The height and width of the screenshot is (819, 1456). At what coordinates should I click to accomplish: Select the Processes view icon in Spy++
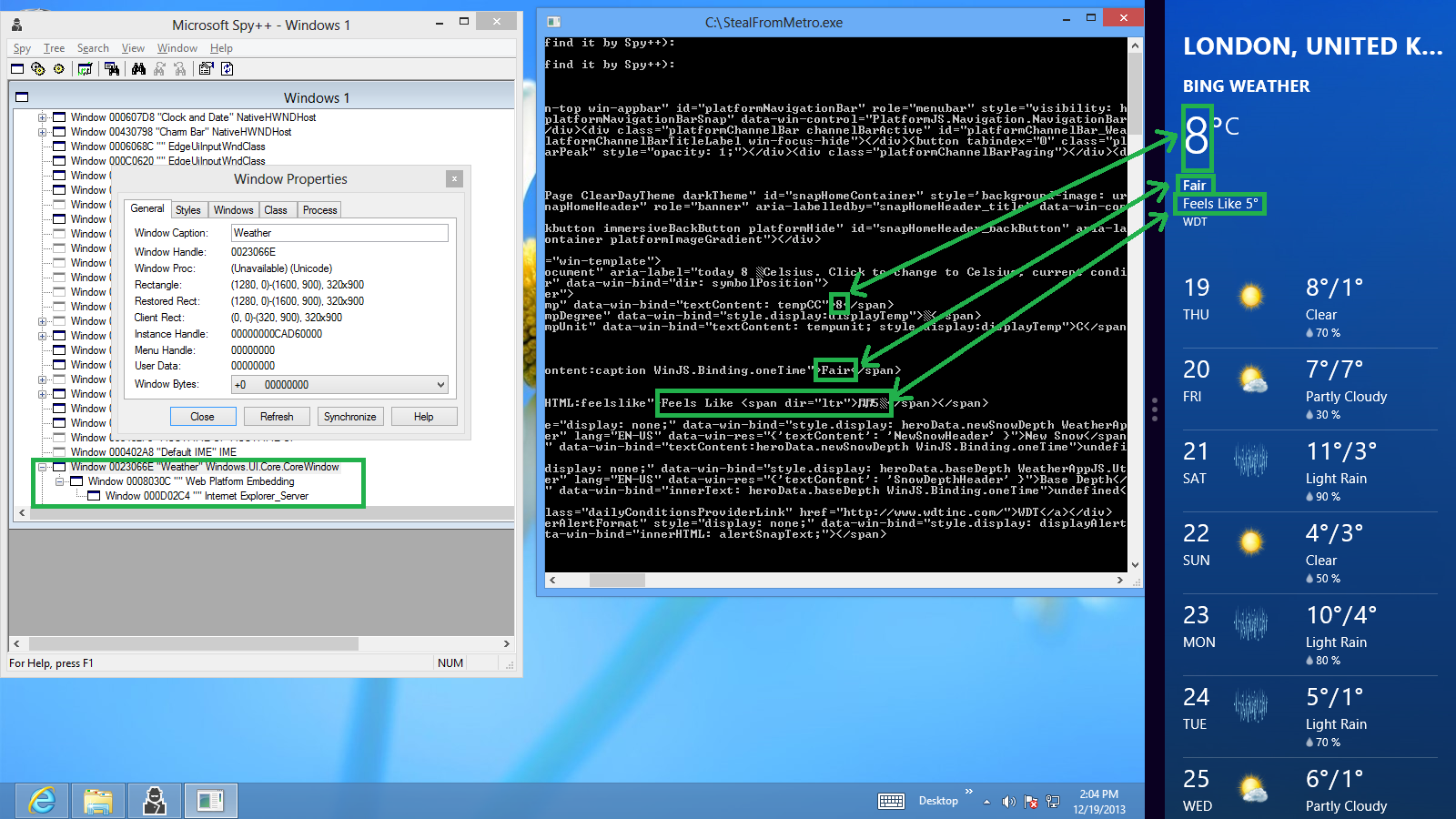(37, 69)
